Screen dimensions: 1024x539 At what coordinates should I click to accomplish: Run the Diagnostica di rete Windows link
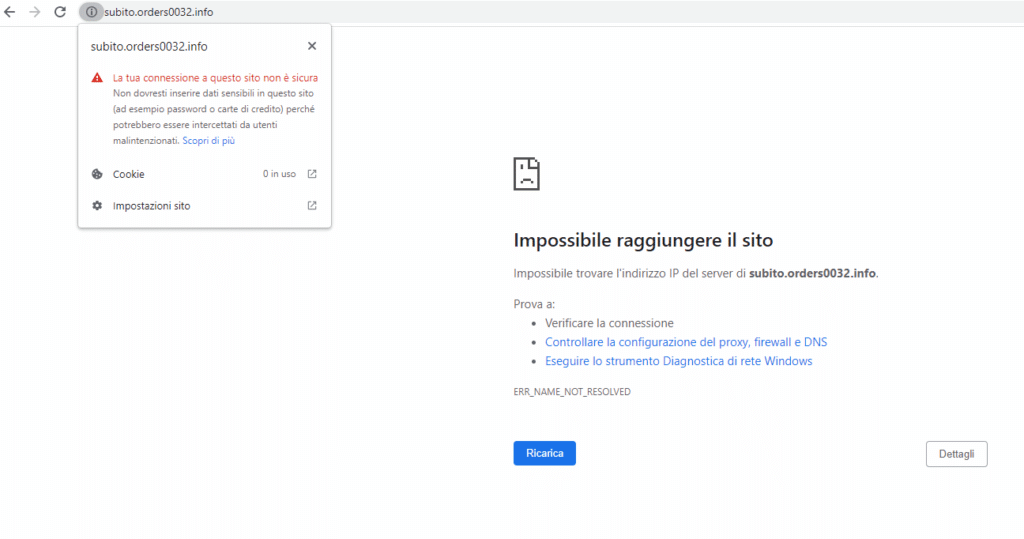click(x=679, y=361)
